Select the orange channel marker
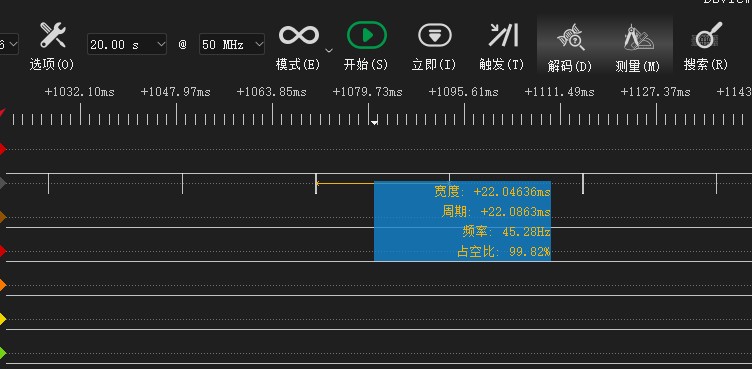 point(3,286)
